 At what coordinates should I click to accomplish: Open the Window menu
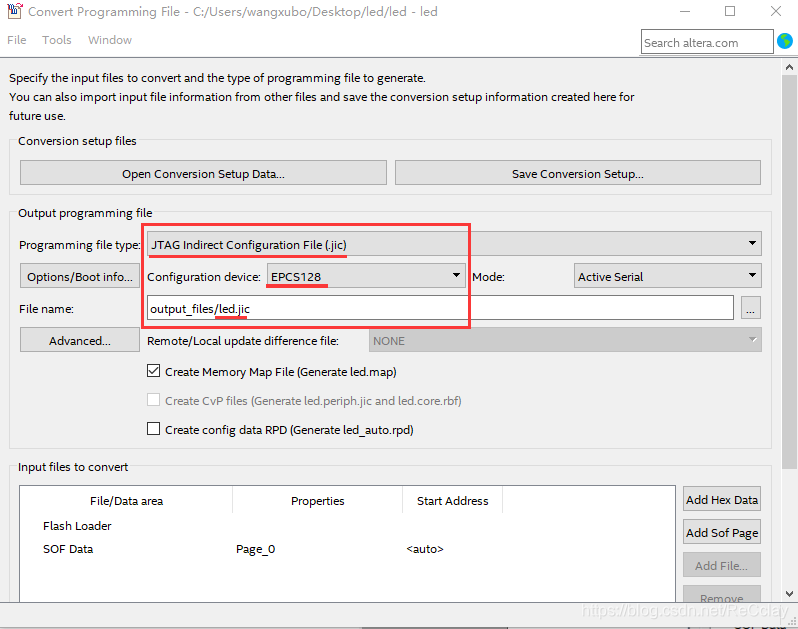coord(110,40)
